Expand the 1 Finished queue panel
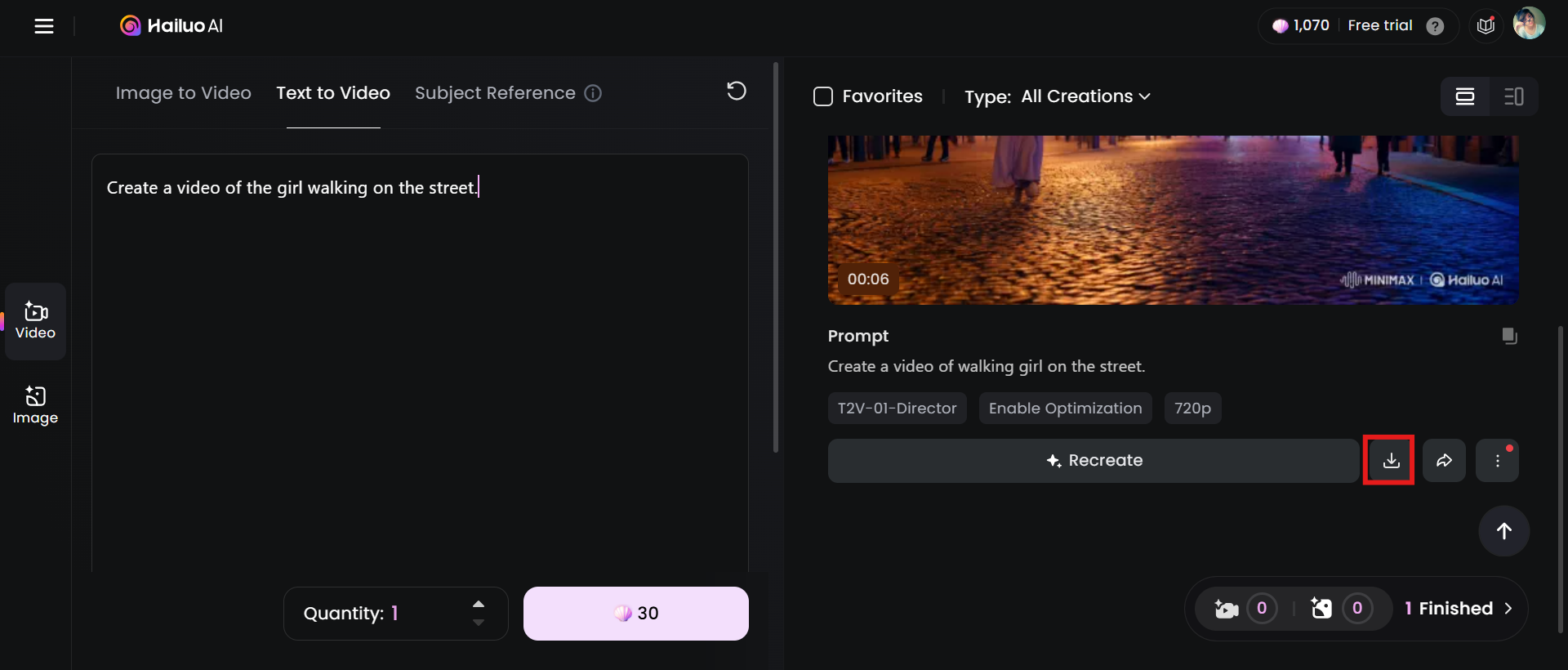Image resolution: width=1568 pixels, height=670 pixels. pos(1459,609)
